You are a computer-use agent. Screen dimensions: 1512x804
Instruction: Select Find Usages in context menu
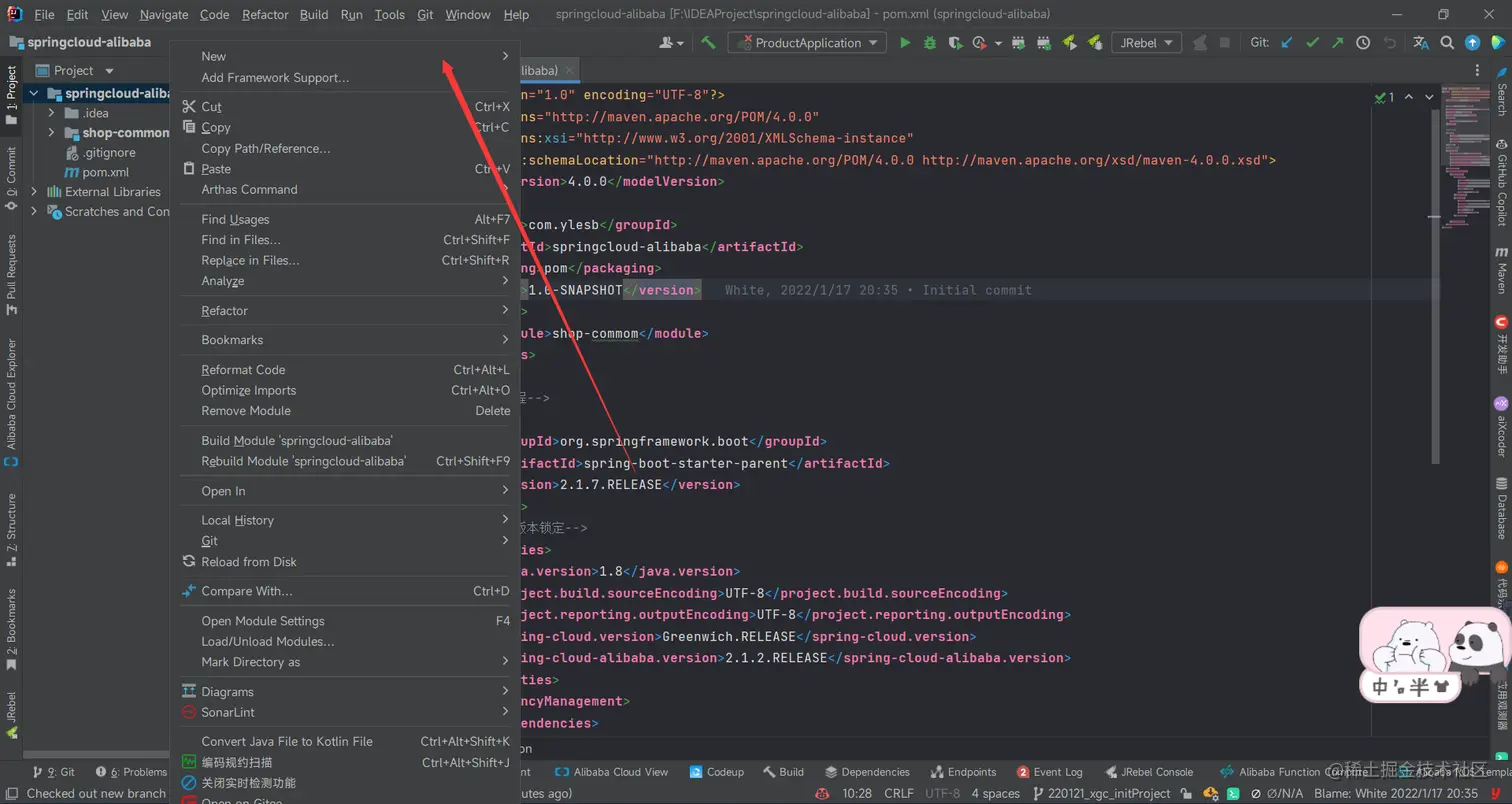point(346,219)
